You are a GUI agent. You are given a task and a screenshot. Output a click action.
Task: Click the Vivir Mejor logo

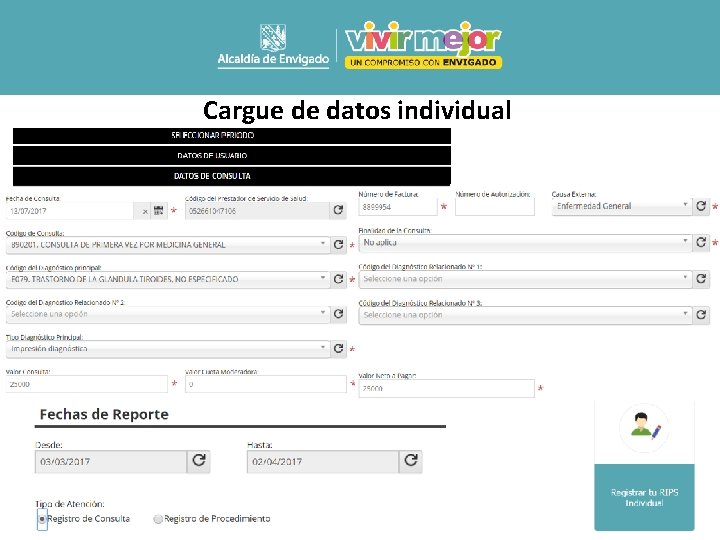pos(423,45)
